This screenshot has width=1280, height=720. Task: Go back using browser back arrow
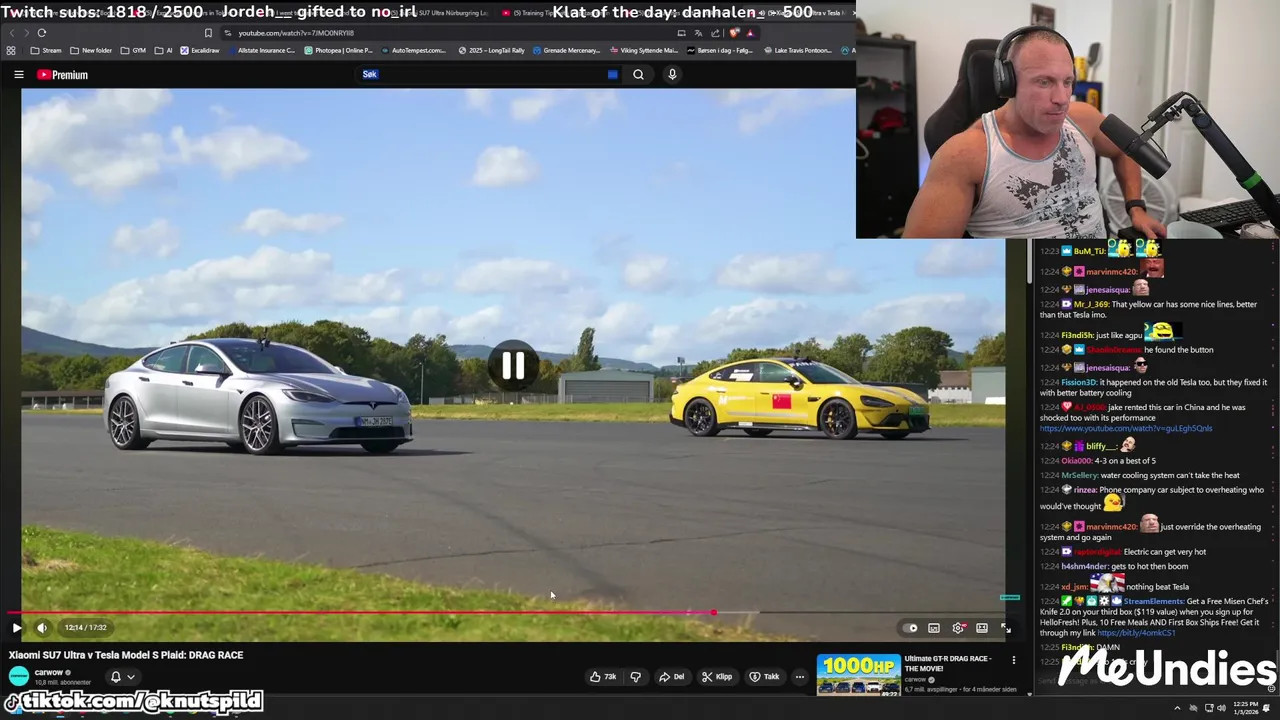(13, 33)
